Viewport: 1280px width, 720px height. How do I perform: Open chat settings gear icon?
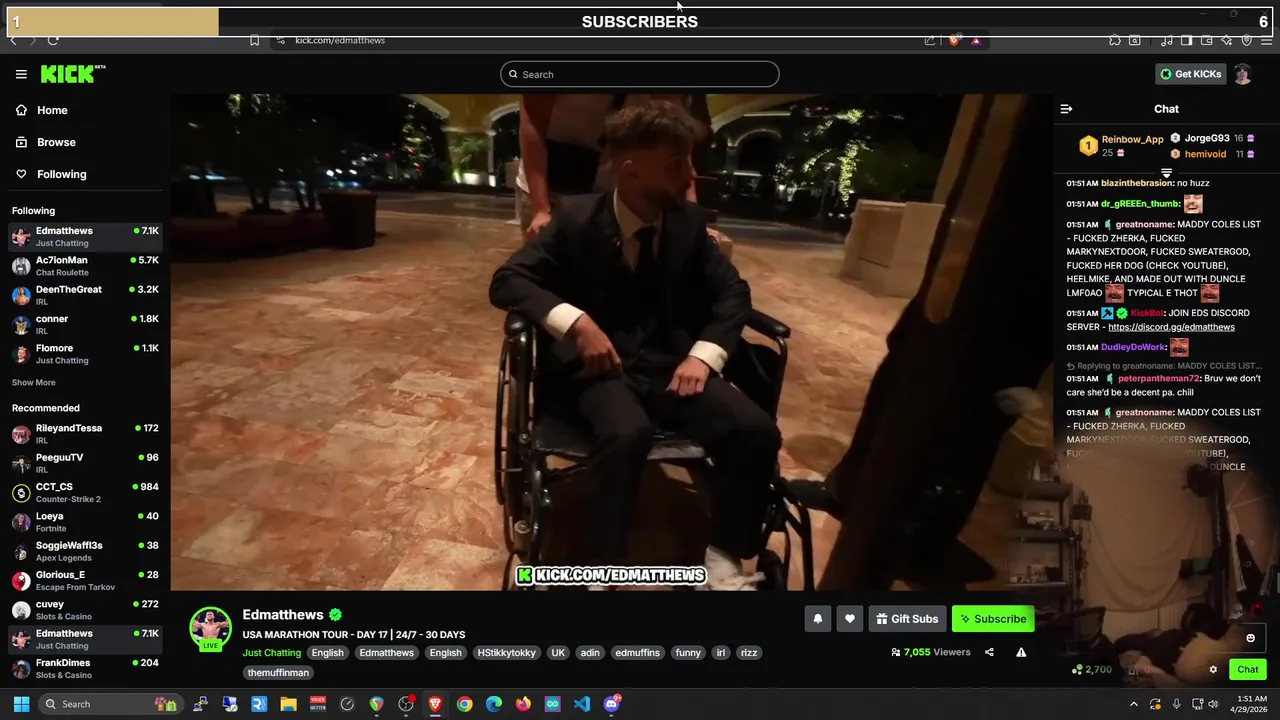click(1213, 670)
